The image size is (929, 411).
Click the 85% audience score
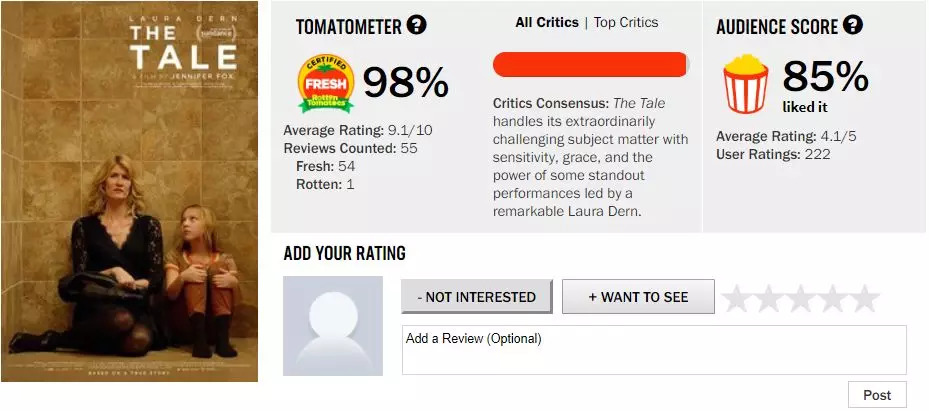[827, 76]
